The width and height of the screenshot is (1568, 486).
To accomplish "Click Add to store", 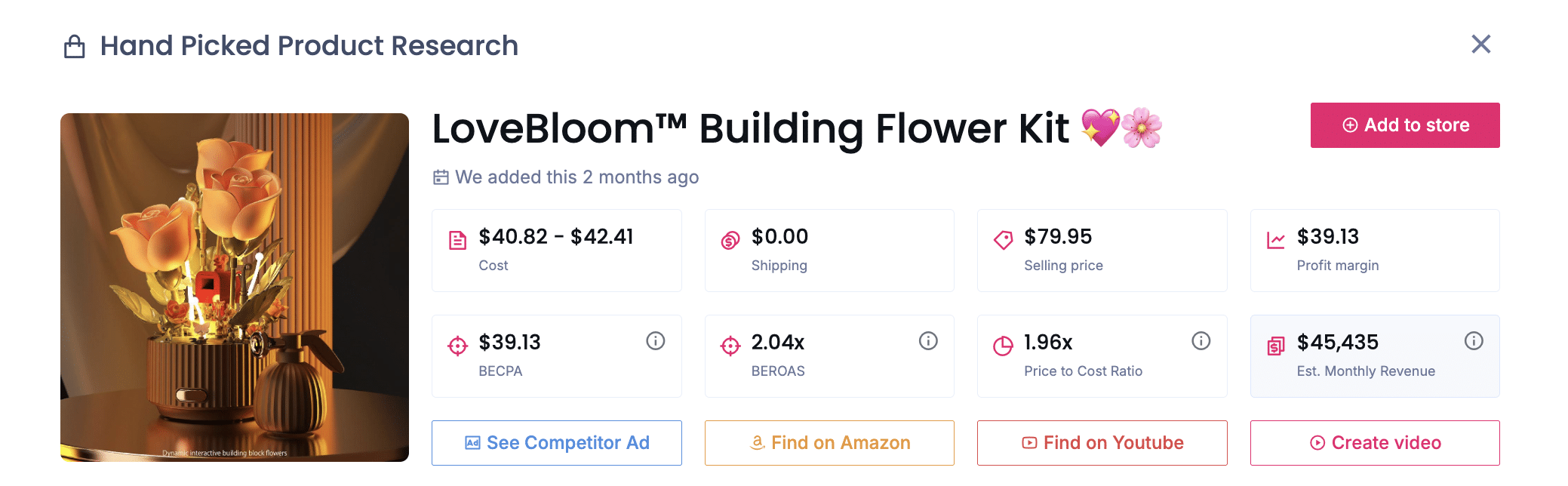I will click(x=1404, y=125).
